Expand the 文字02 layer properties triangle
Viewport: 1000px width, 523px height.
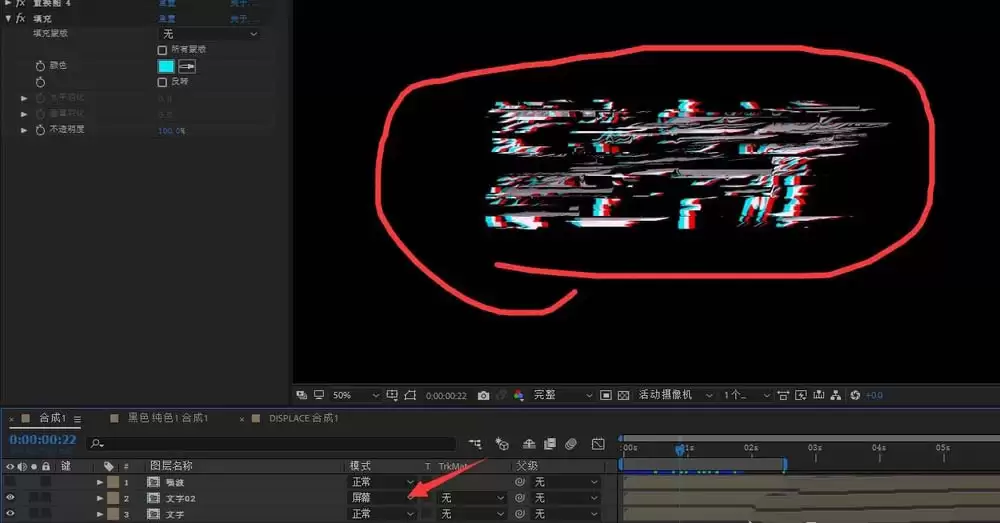(100, 498)
